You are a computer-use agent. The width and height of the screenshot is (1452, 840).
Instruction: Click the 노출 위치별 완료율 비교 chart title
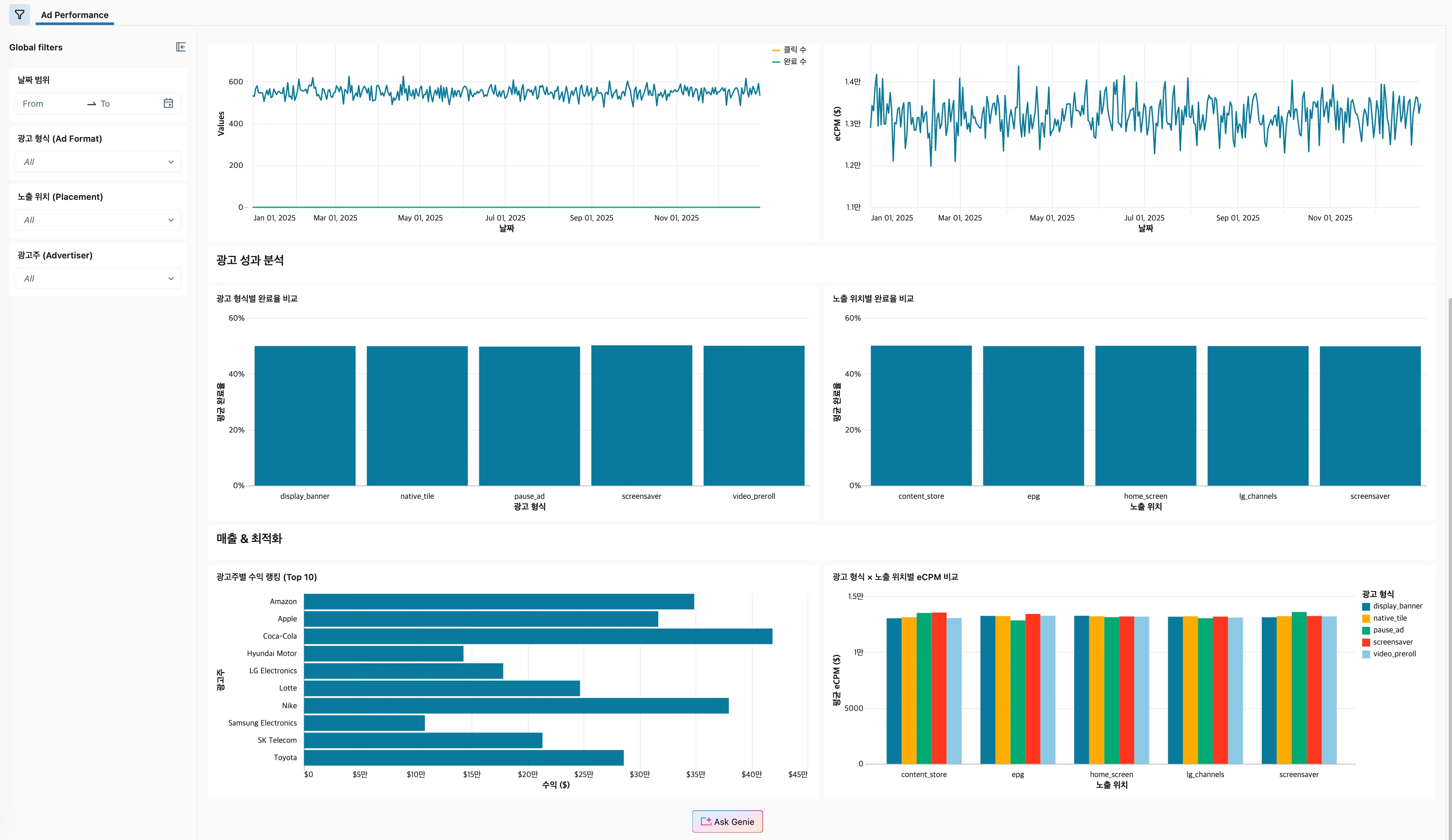tap(873, 299)
